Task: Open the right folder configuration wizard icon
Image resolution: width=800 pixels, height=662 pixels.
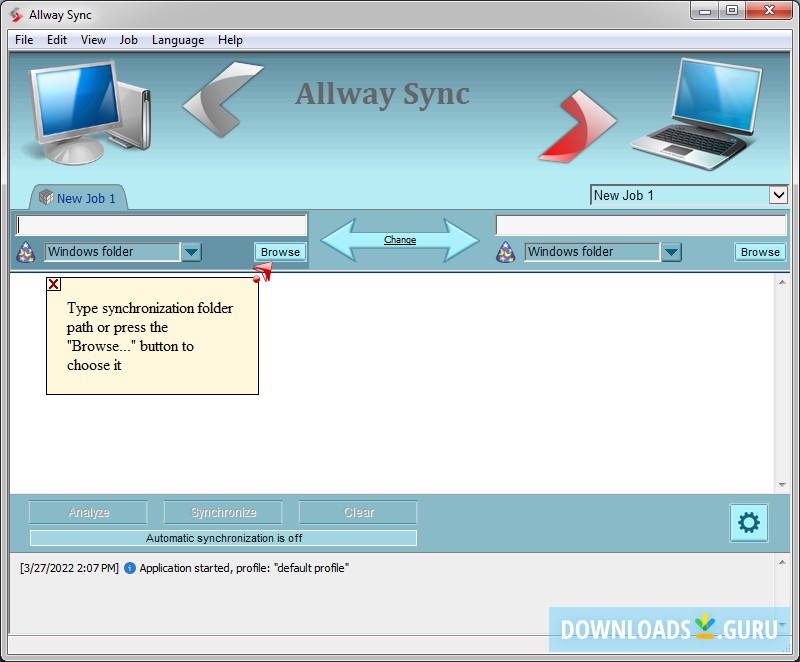Action: point(504,252)
